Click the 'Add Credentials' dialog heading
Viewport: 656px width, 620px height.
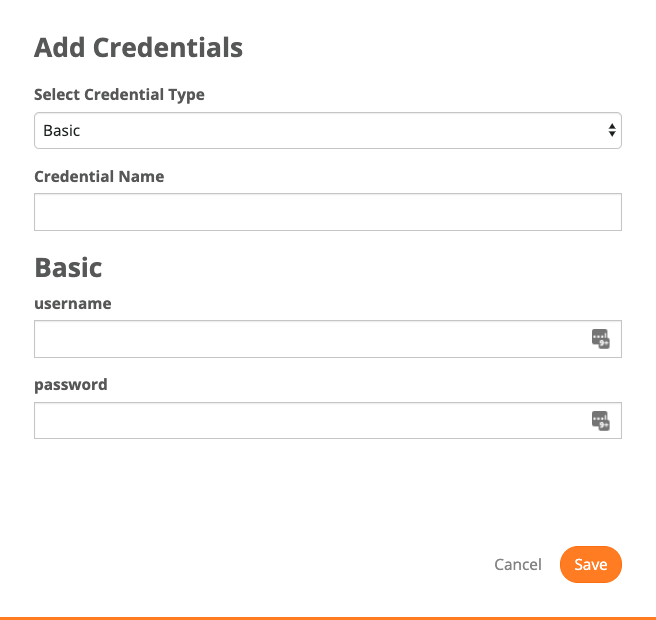pyautogui.click(x=138, y=47)
